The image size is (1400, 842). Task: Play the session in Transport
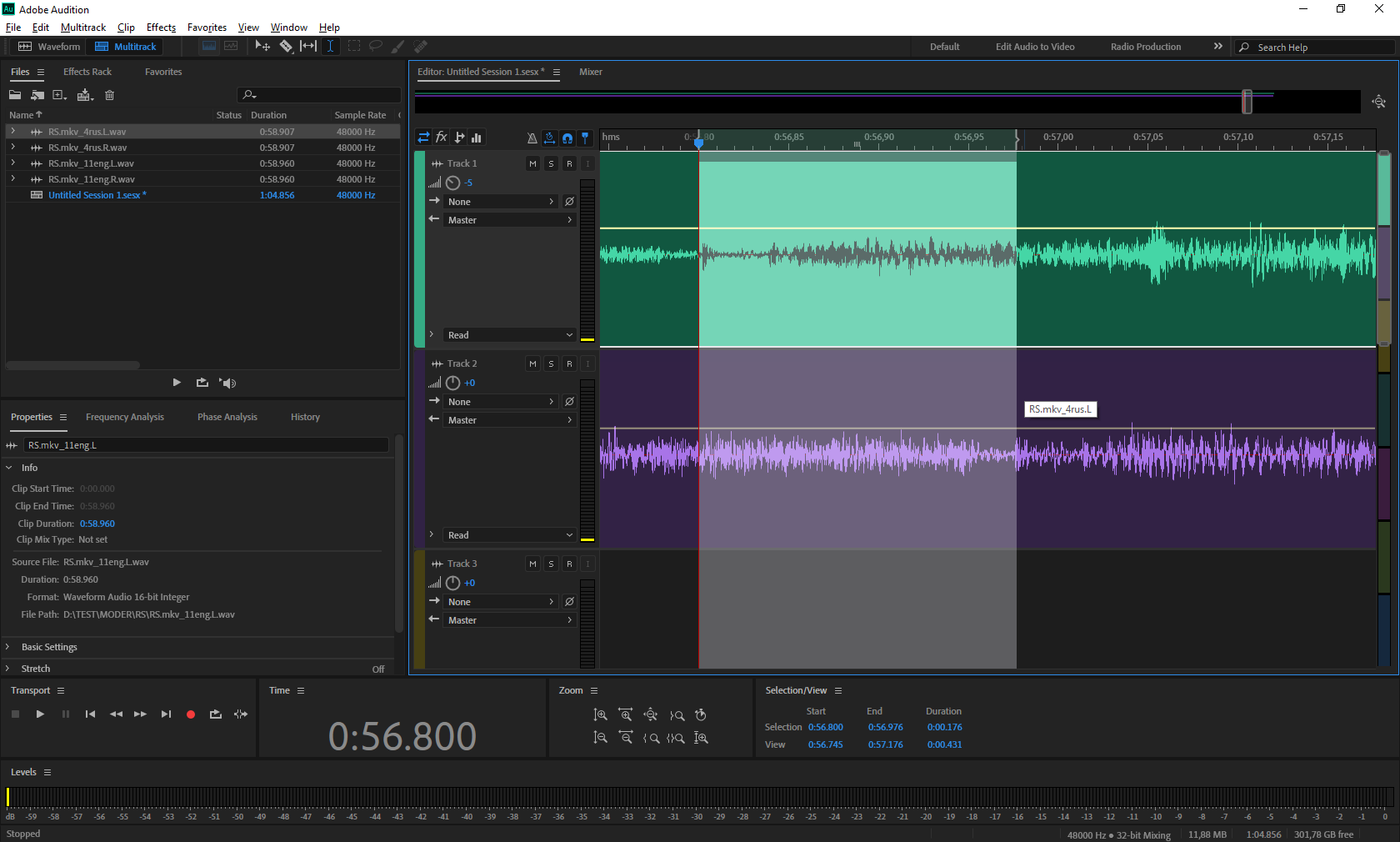(40, 714)
